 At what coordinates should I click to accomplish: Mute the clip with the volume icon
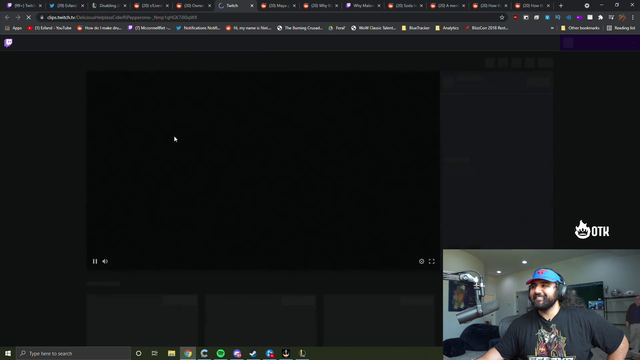pyautogui.click(x=105, y=261)
